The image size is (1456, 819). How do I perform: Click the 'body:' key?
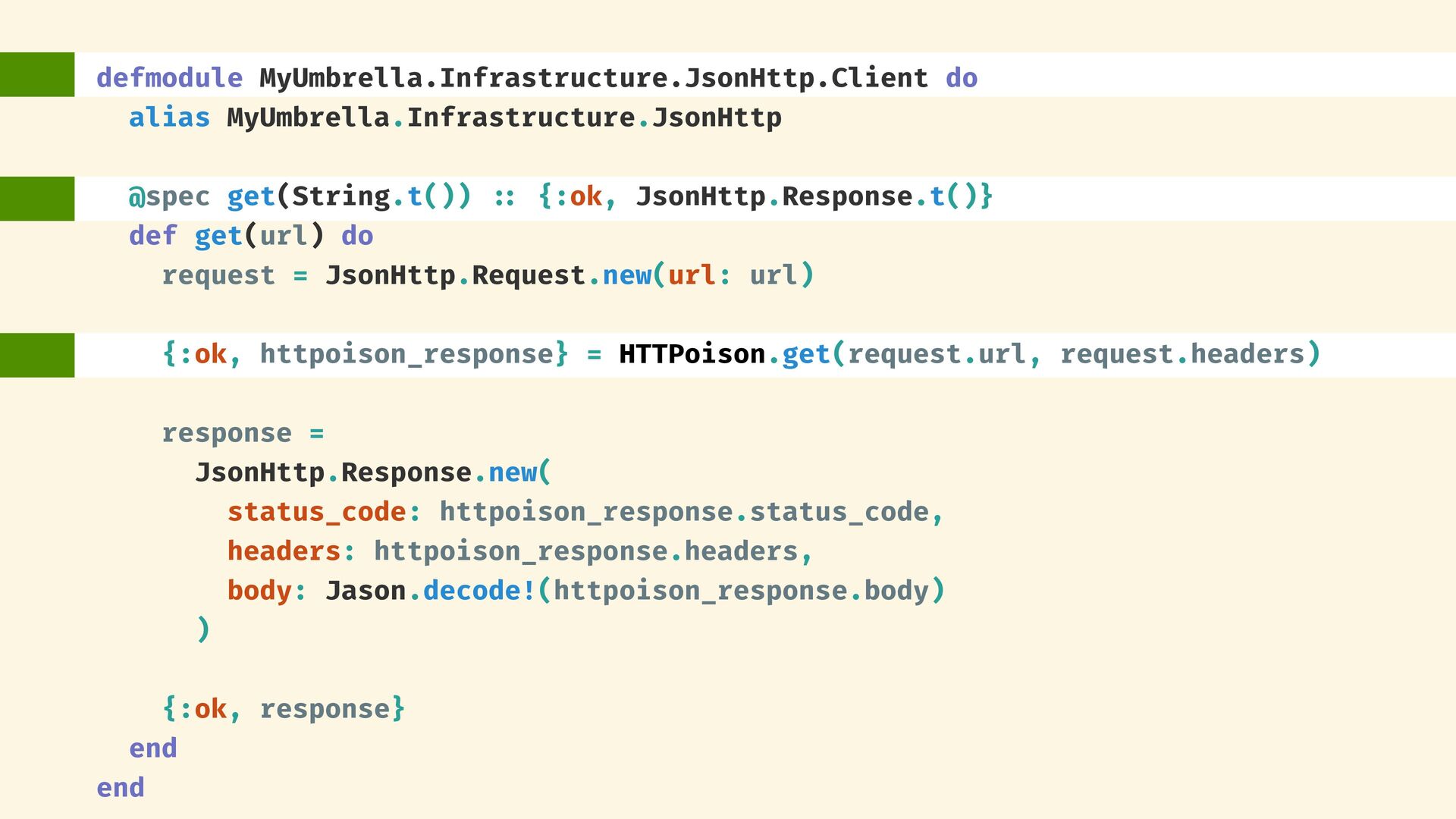coord(266,591)
